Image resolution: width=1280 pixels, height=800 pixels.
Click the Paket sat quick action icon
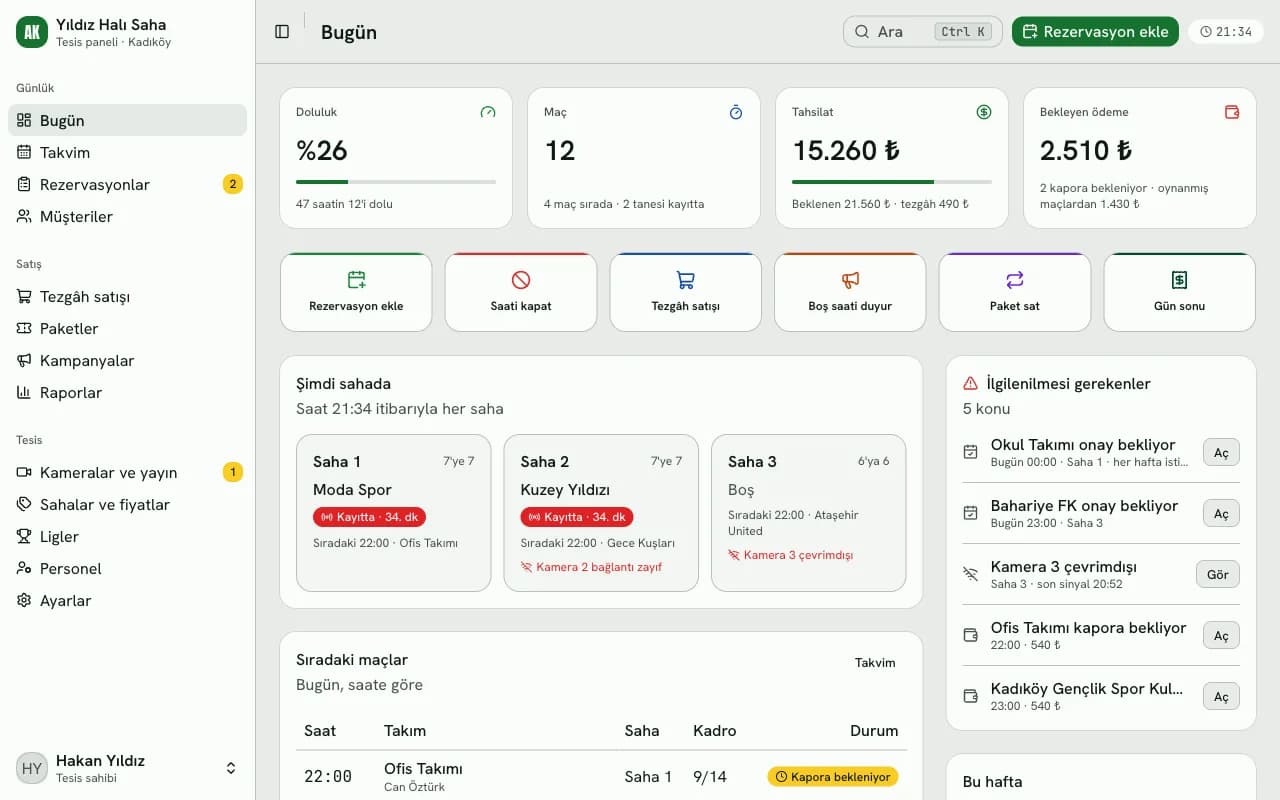click(x=1015, y=280)
